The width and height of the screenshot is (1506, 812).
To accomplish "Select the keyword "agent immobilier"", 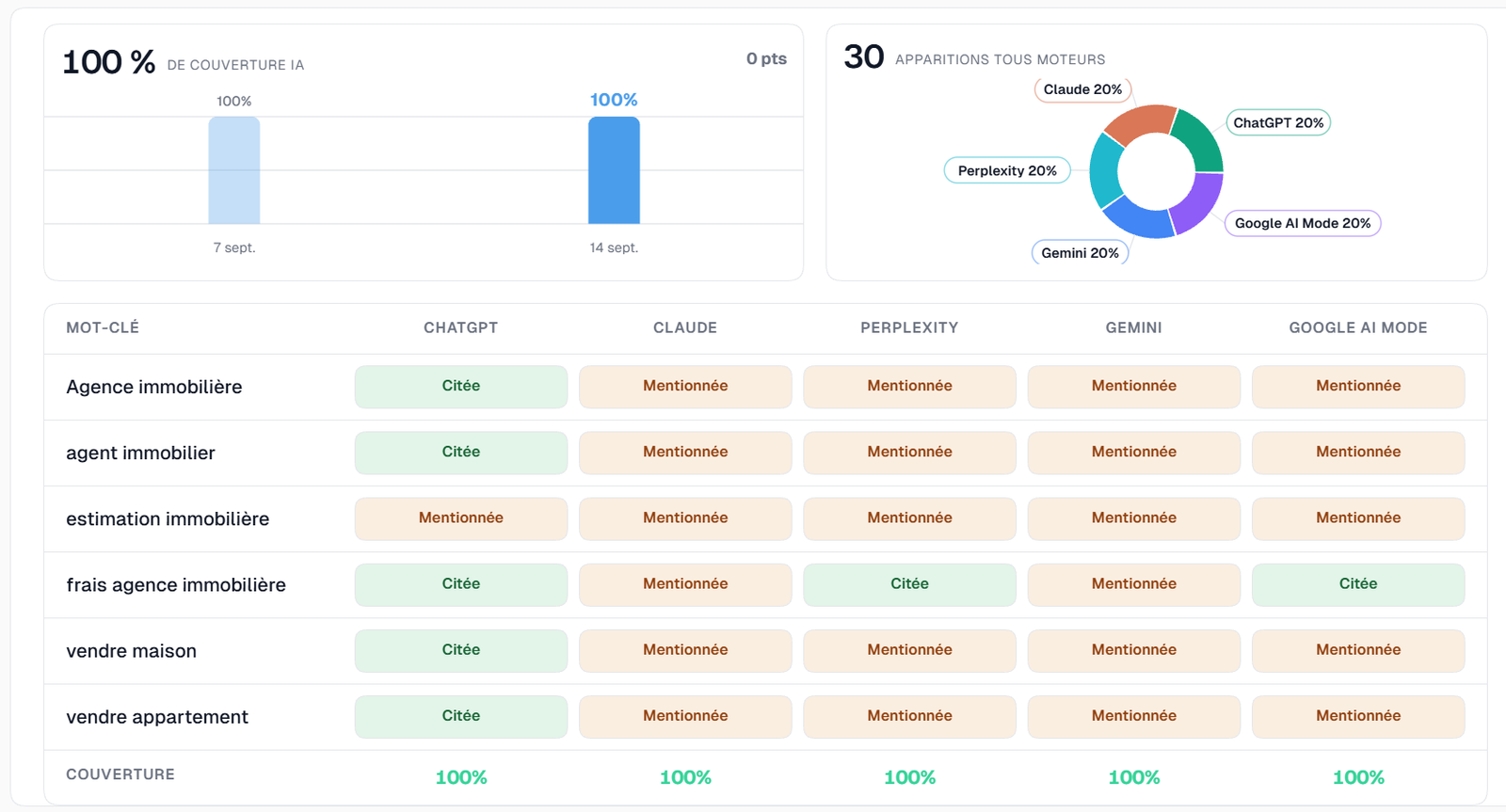I will 140,453.
